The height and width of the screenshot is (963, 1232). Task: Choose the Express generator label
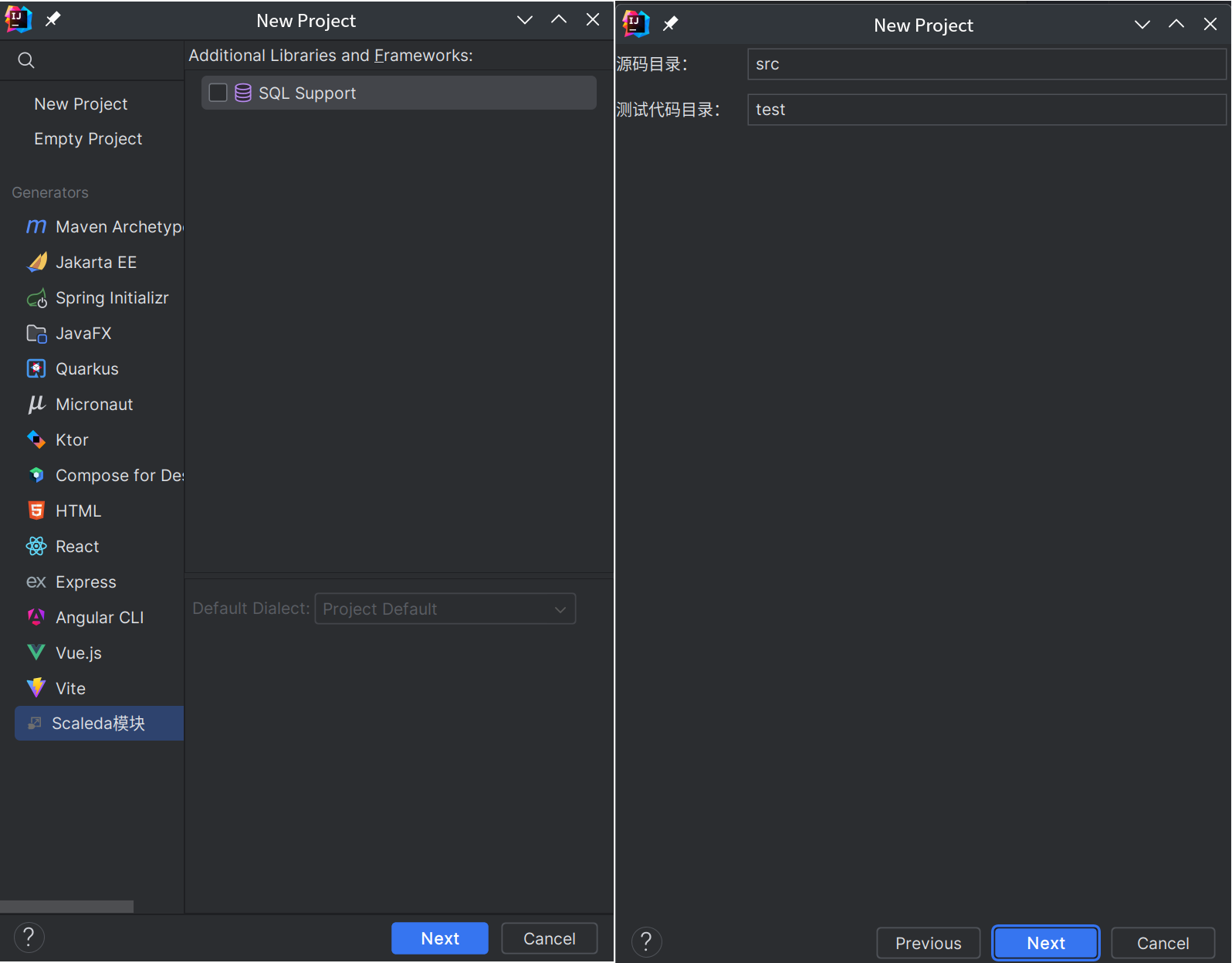click(x=86, y=582)
